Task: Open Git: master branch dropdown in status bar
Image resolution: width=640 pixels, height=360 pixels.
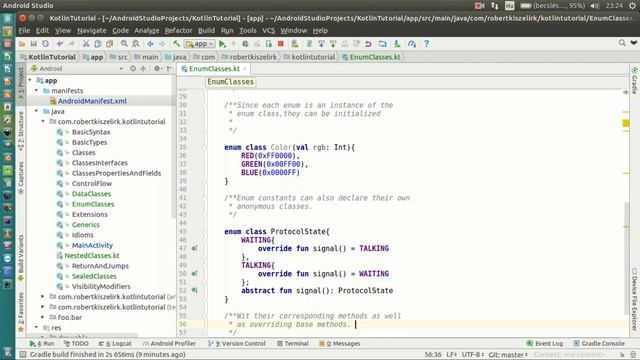Action: point(508,355)
